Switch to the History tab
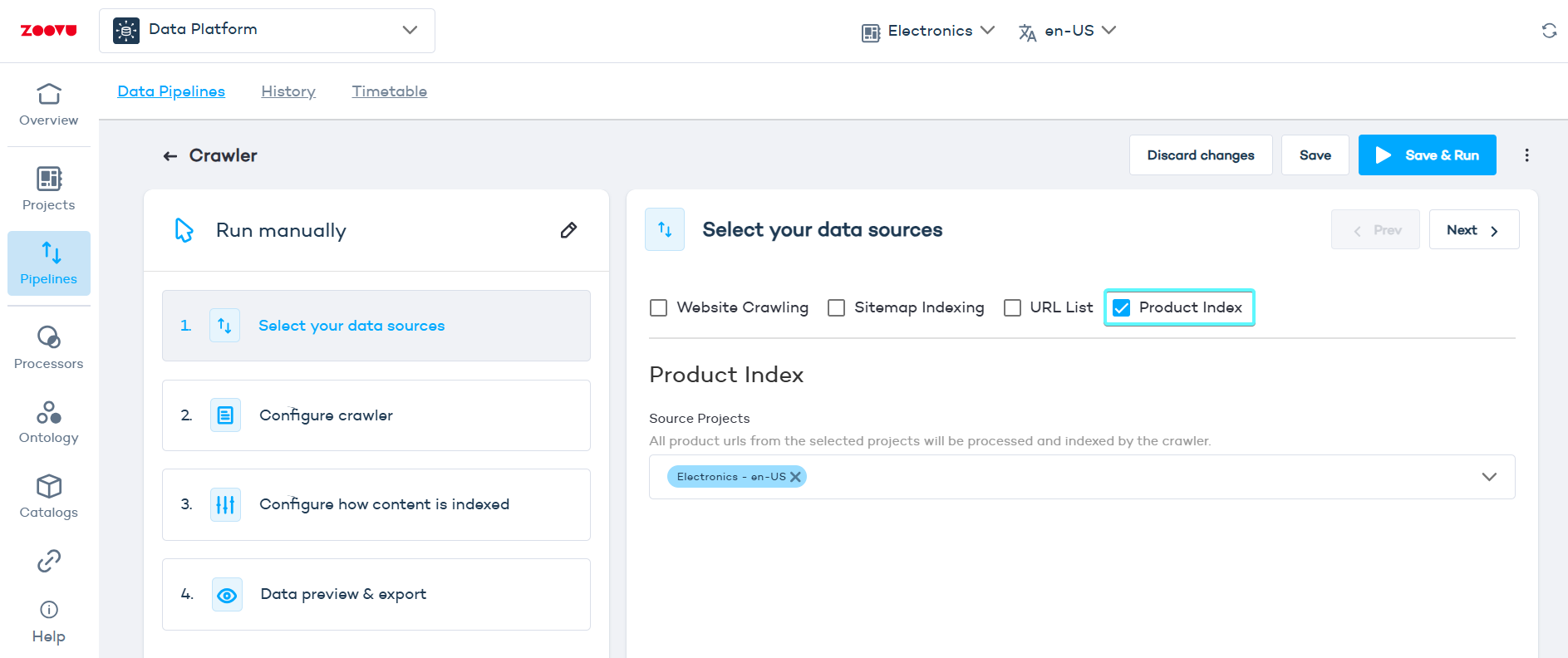Screen dimensions: 1568x658 288,91
